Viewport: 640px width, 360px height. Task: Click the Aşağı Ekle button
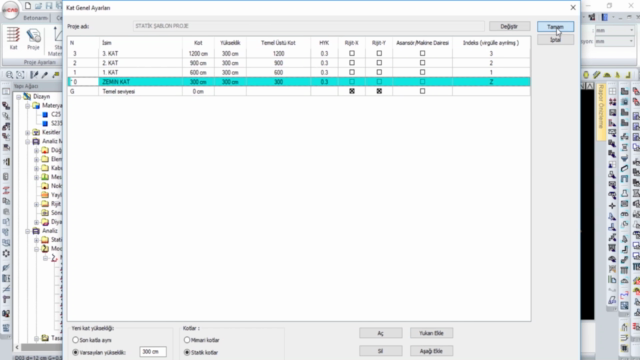pos(431,351)
